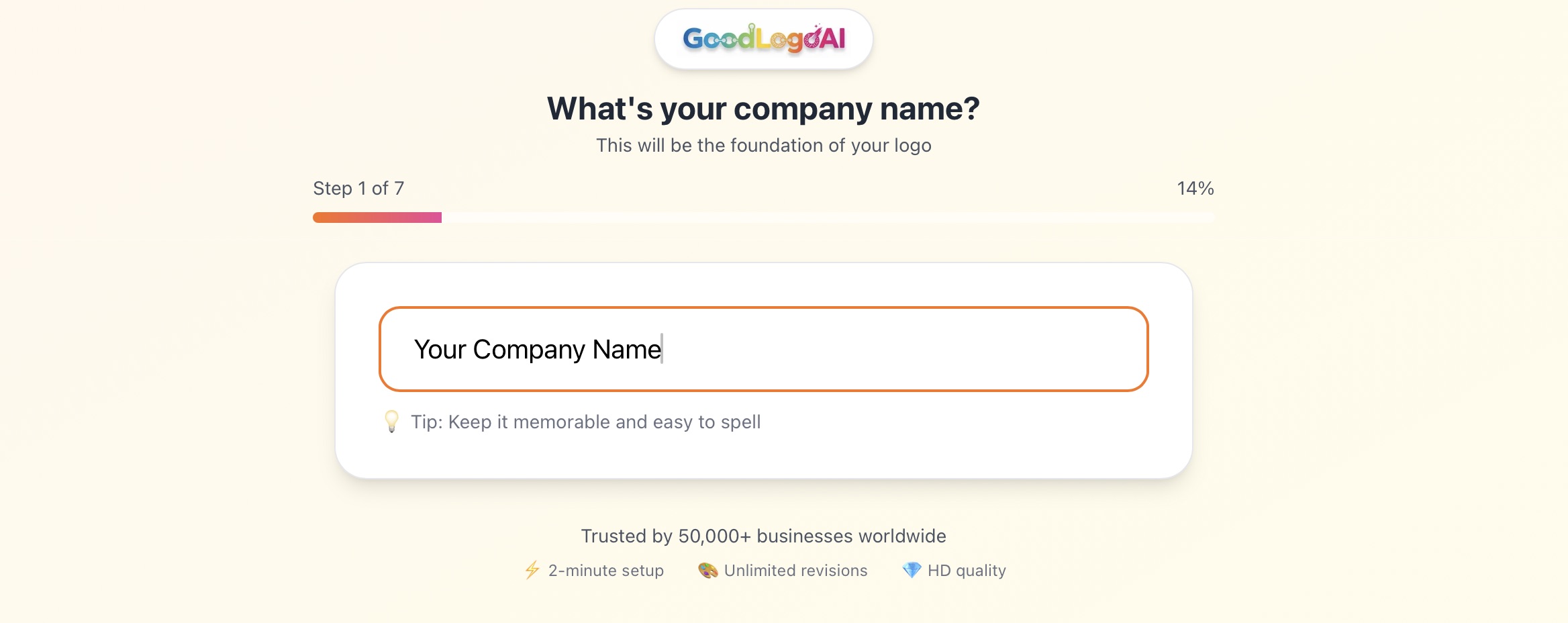1568x623 pixels.
Task: Click the diamond HD quality icon
Action: (912, 570)
